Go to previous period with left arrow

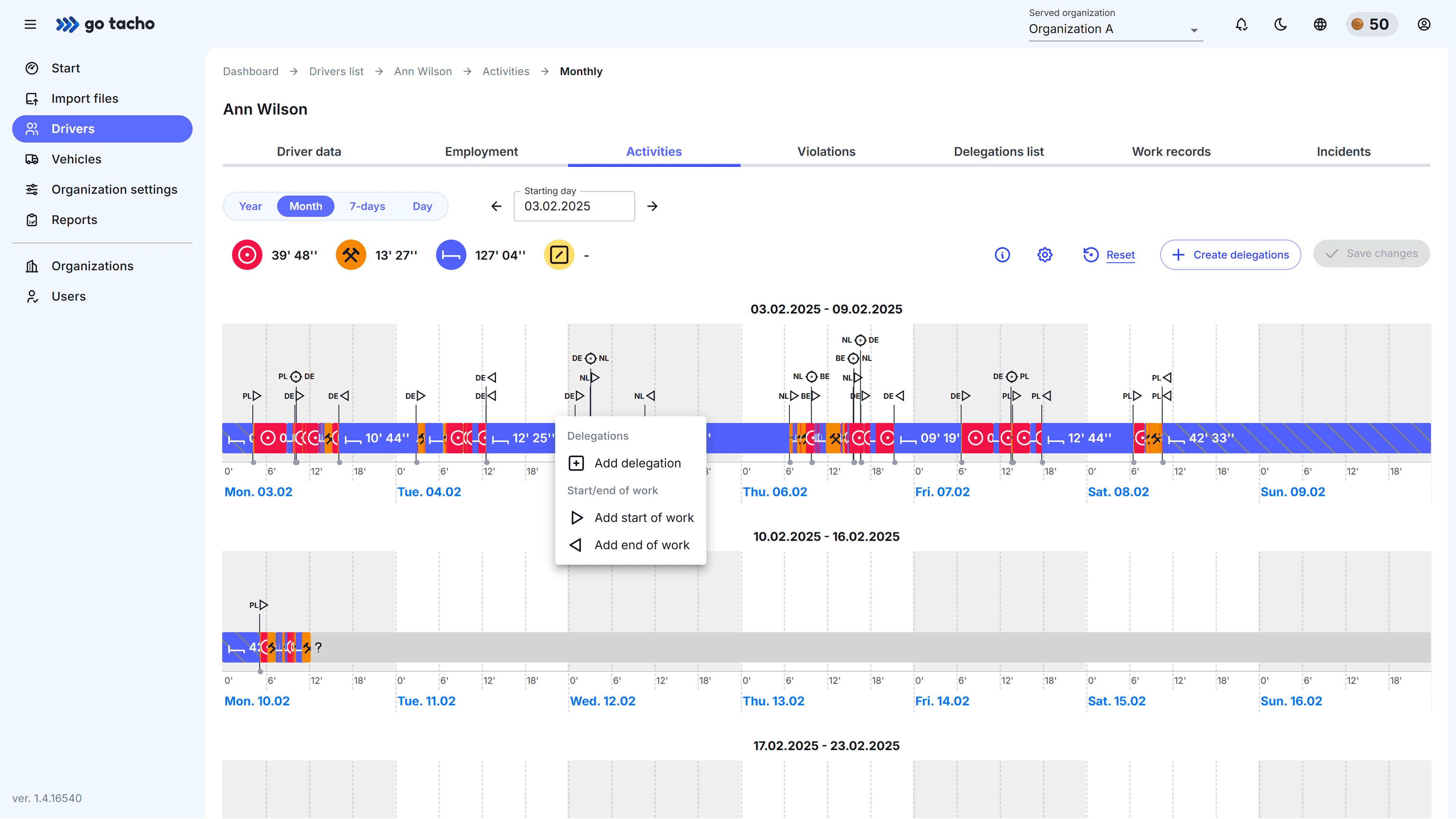[x=496, y=206]
